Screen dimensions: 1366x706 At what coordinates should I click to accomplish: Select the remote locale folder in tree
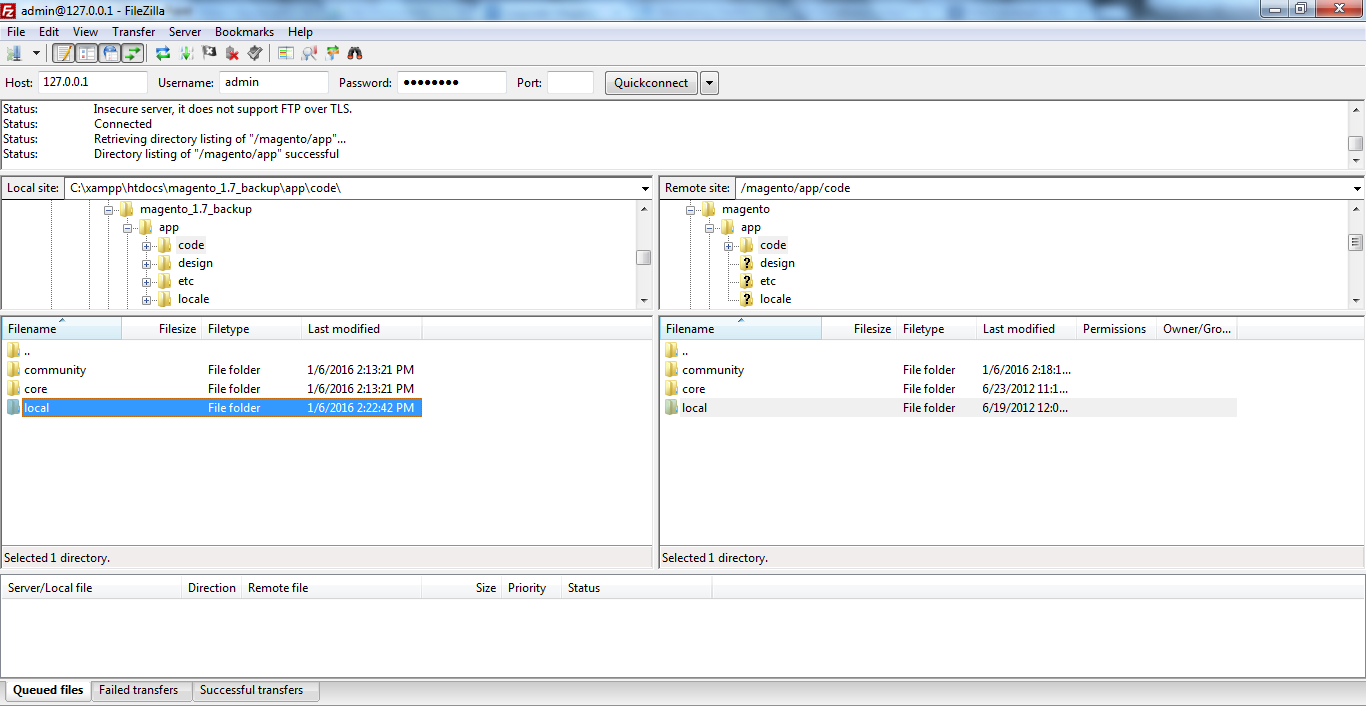pyautogui.click(x=765, y=300)
